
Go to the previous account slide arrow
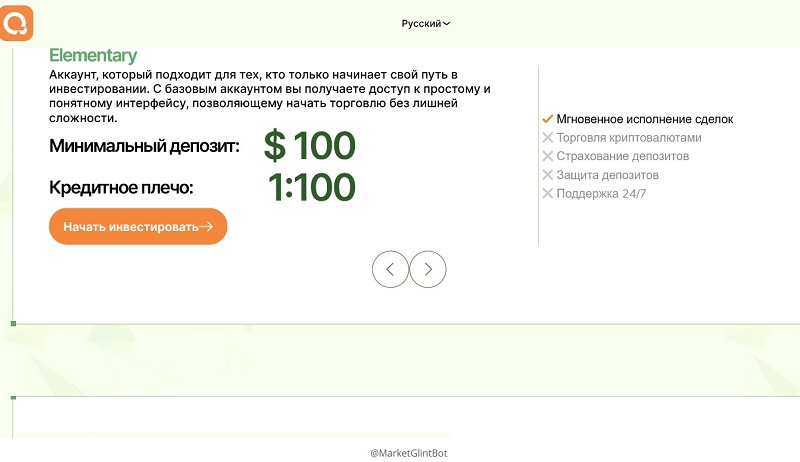click(x=390, y=269)
